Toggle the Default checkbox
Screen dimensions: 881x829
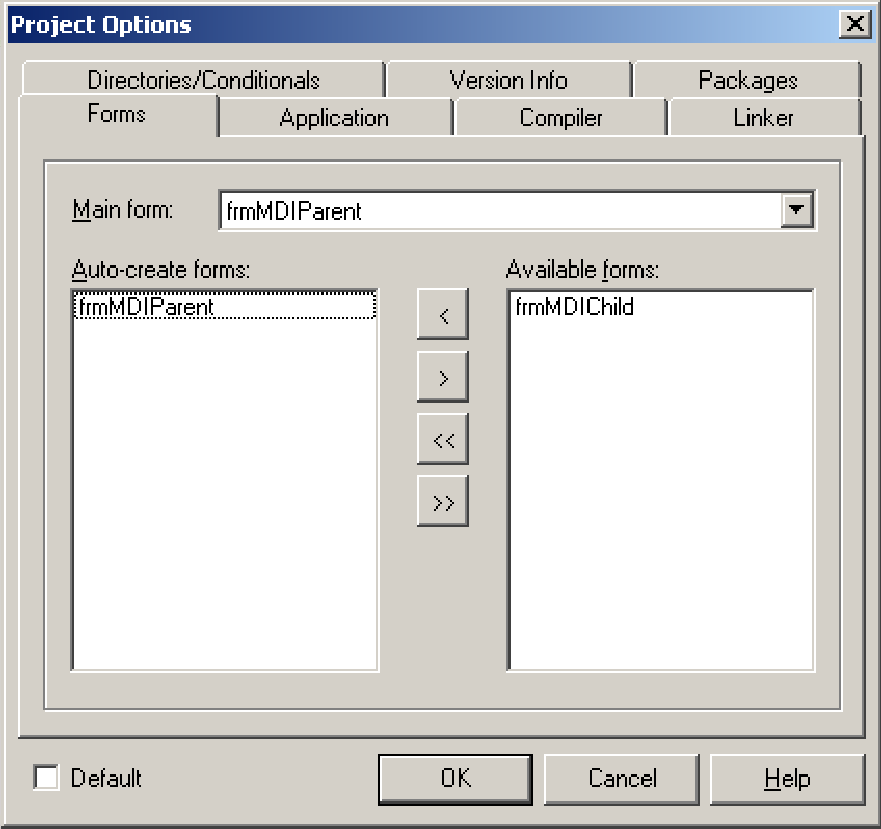pos(46,778)
